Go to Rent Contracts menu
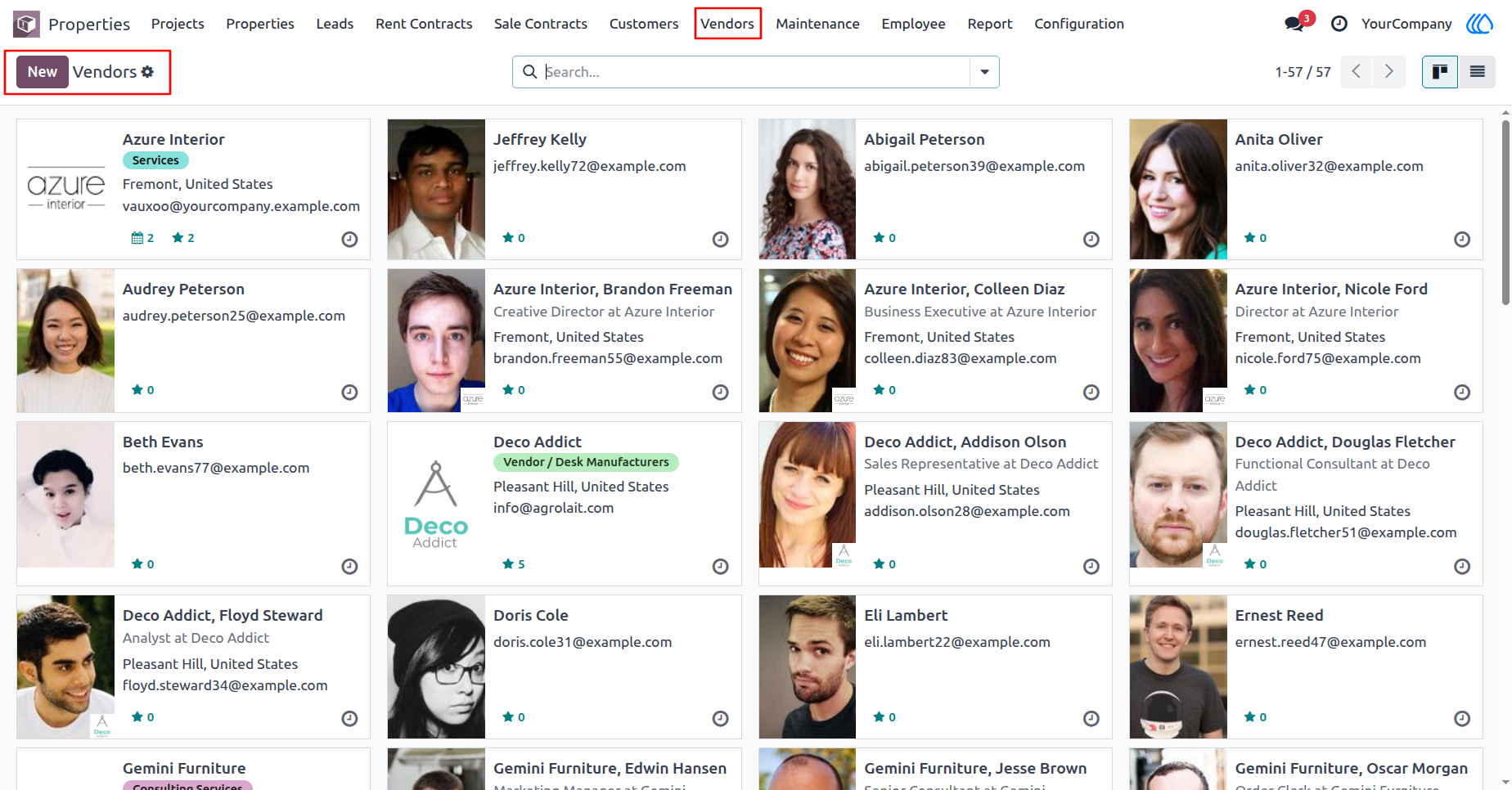Viewport: 1512px width, 790px height. coord(424,24)
